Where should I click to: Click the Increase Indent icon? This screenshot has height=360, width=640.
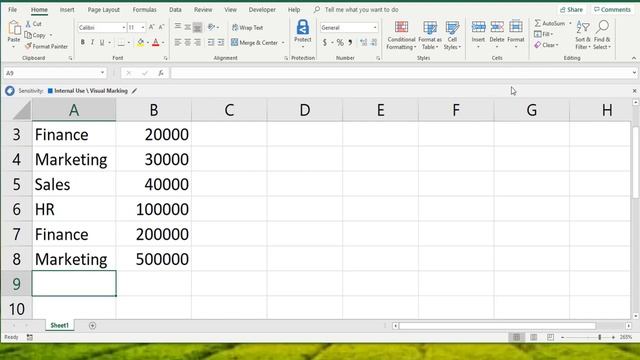(221, 42)
